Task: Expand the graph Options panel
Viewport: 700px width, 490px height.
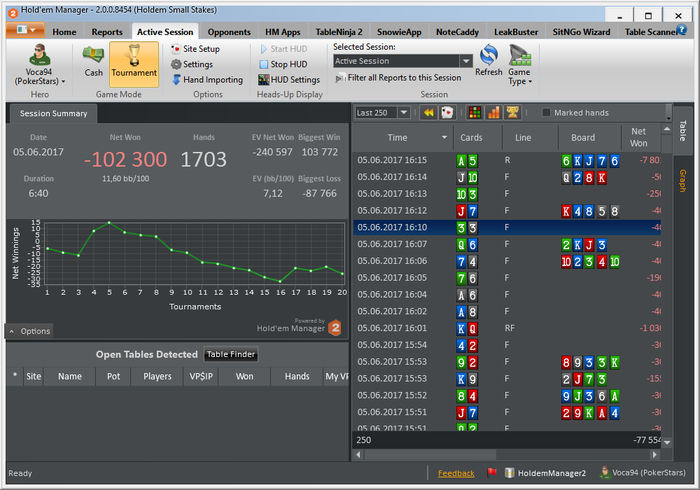Action: tap(29, 331)
